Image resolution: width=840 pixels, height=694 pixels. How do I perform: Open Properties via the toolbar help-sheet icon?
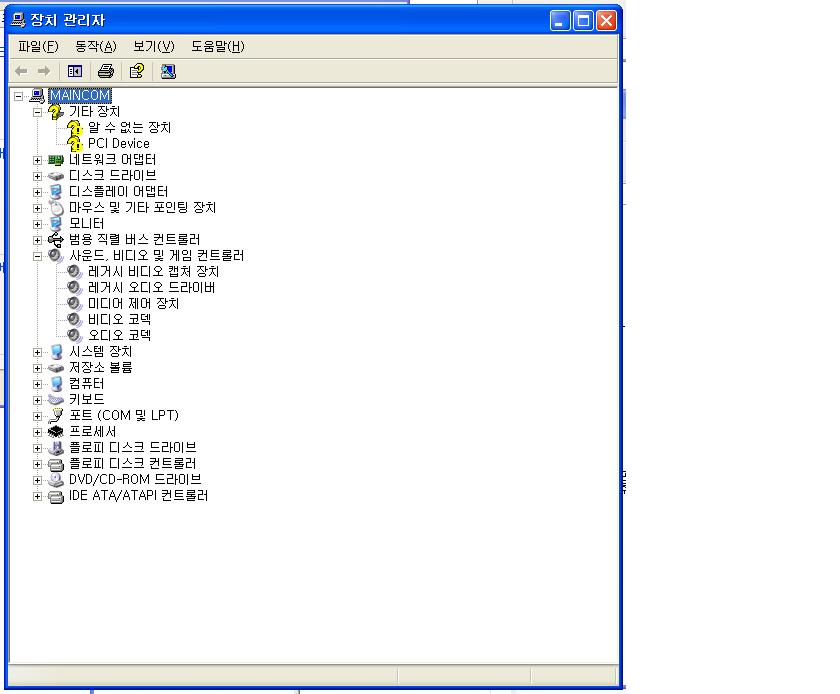click(137, 71)
